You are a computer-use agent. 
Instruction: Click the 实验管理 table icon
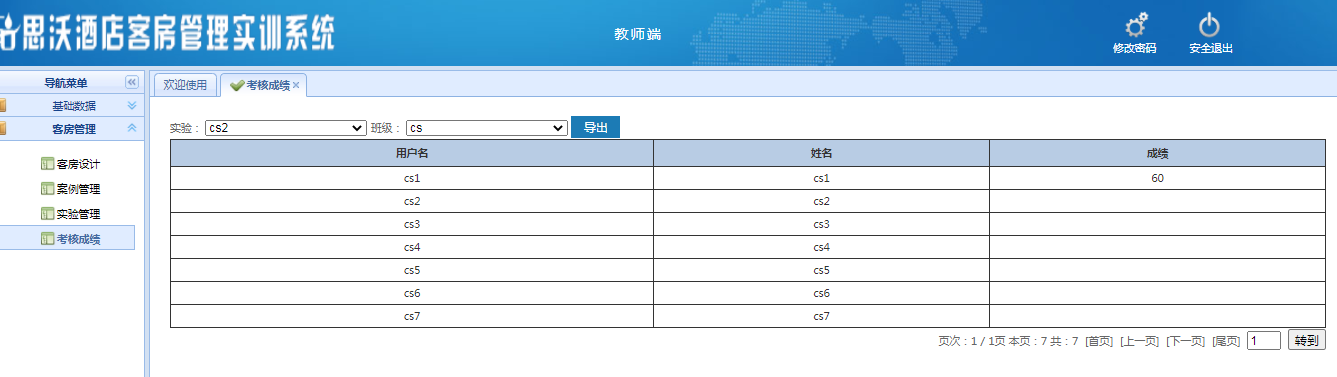[x=47, y=214]
